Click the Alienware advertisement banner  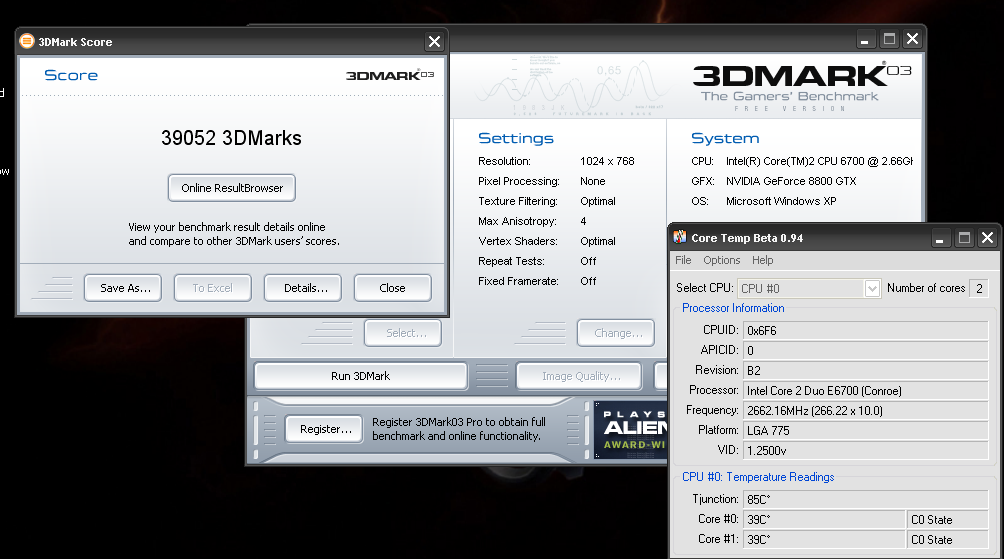(631, 430)
